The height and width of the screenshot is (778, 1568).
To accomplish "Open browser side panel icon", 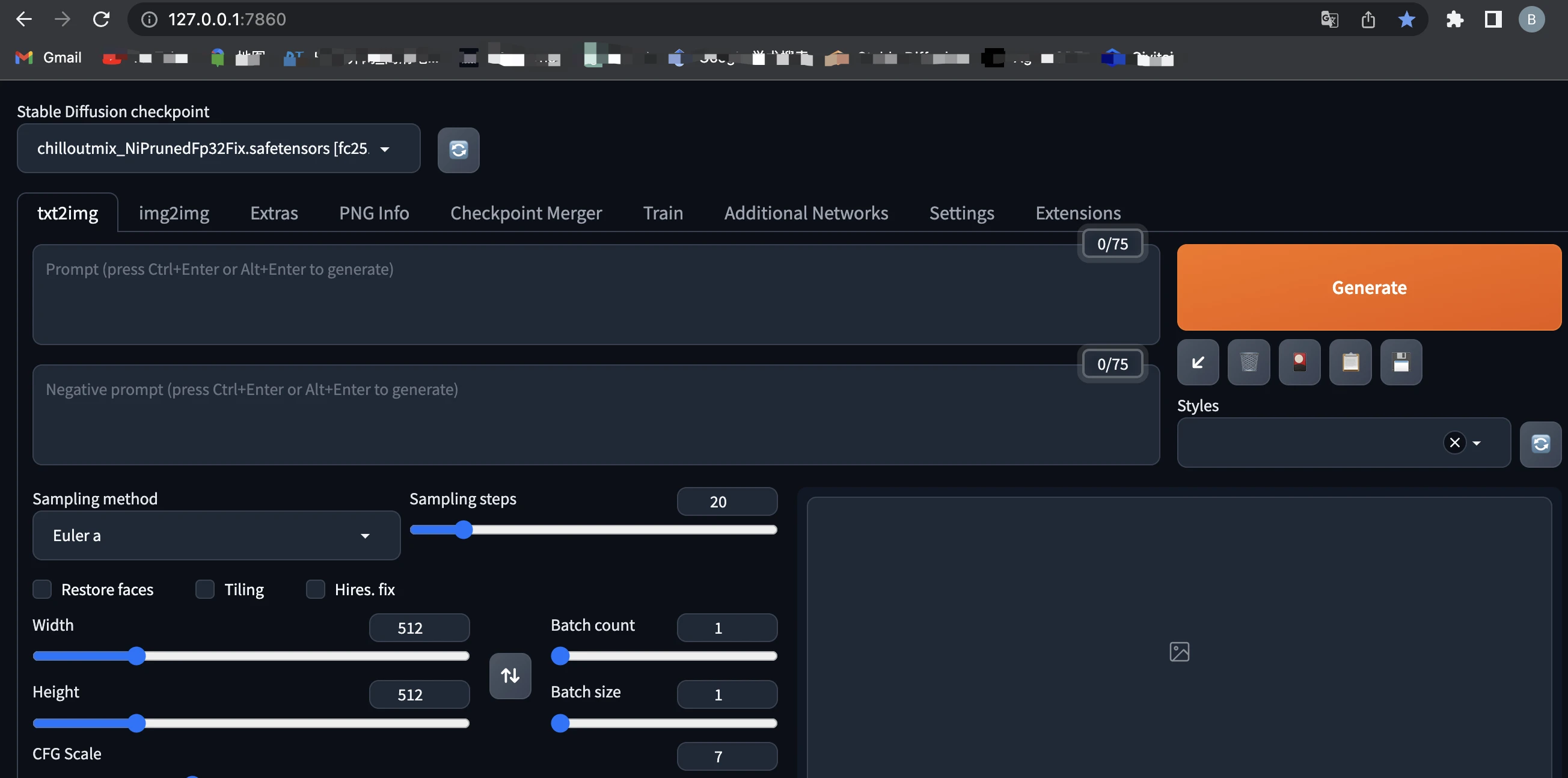I will coord(1492,19).
